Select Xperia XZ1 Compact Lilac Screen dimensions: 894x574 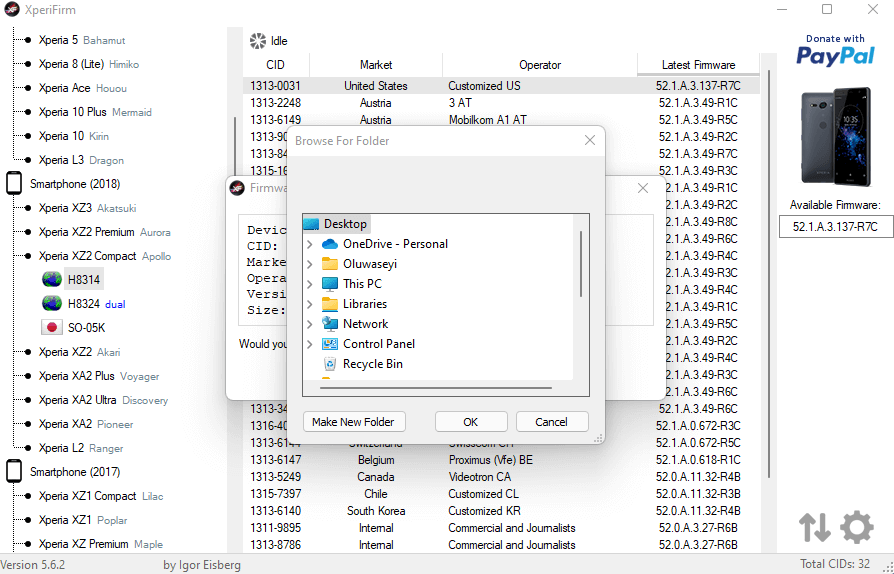click(100, 496)
